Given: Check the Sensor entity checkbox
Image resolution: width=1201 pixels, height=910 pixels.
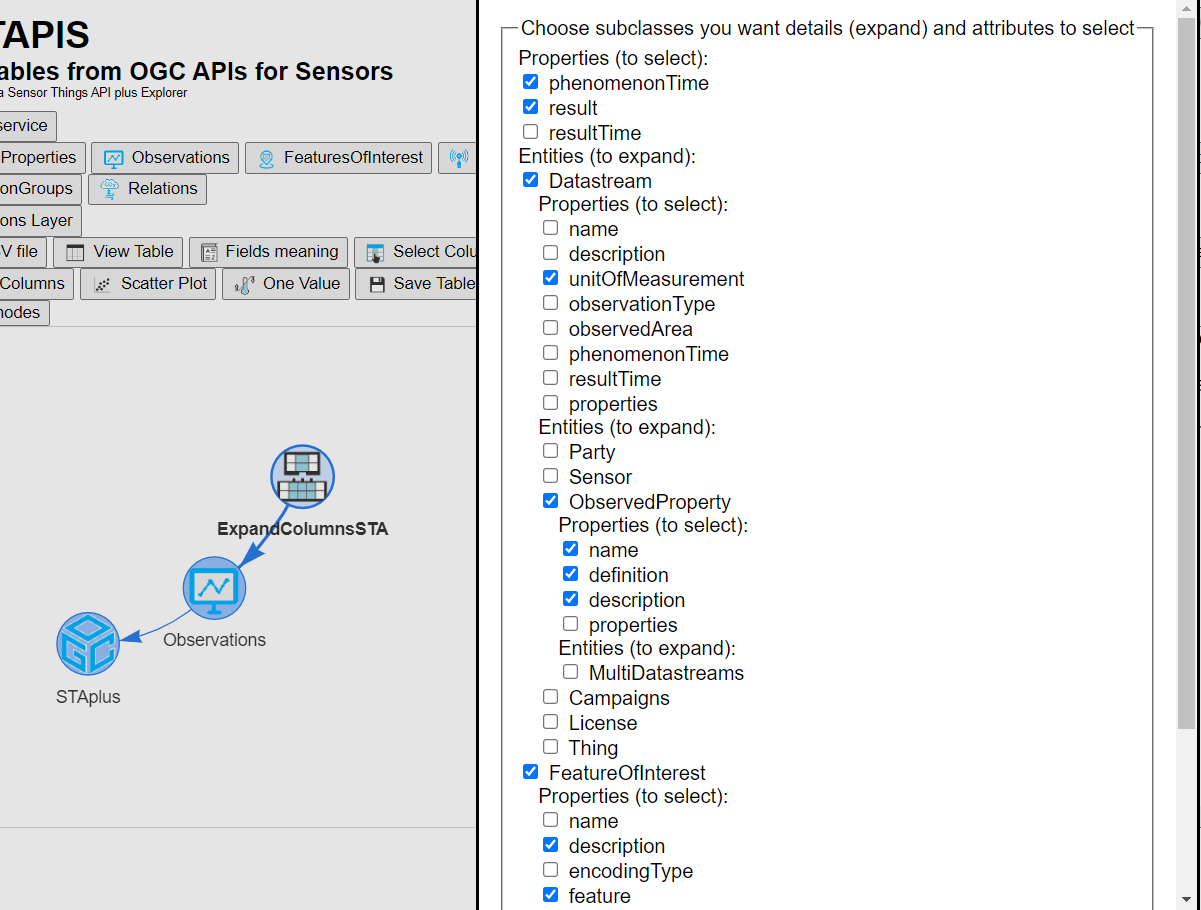Looking at the screenshot, I should [x=551, y=476].
